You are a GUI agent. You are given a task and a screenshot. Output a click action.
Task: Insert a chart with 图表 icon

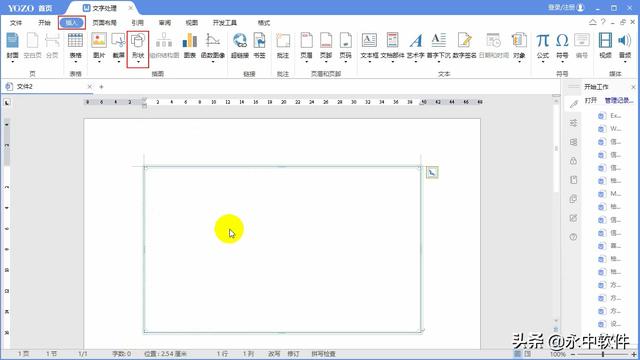coord(189,41)
